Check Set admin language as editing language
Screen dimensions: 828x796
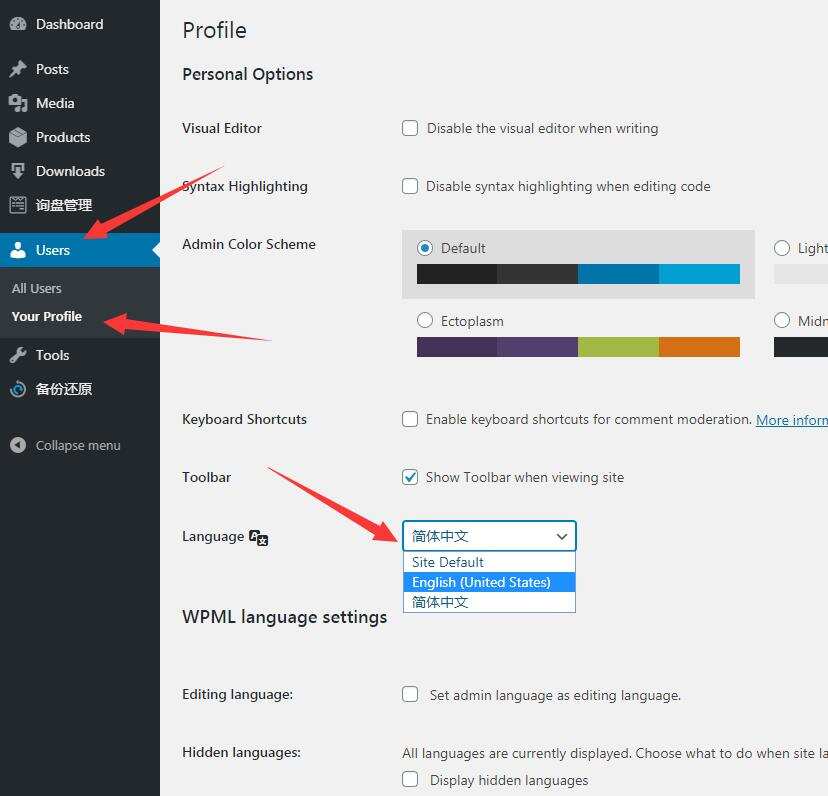(x=410, y=694)
